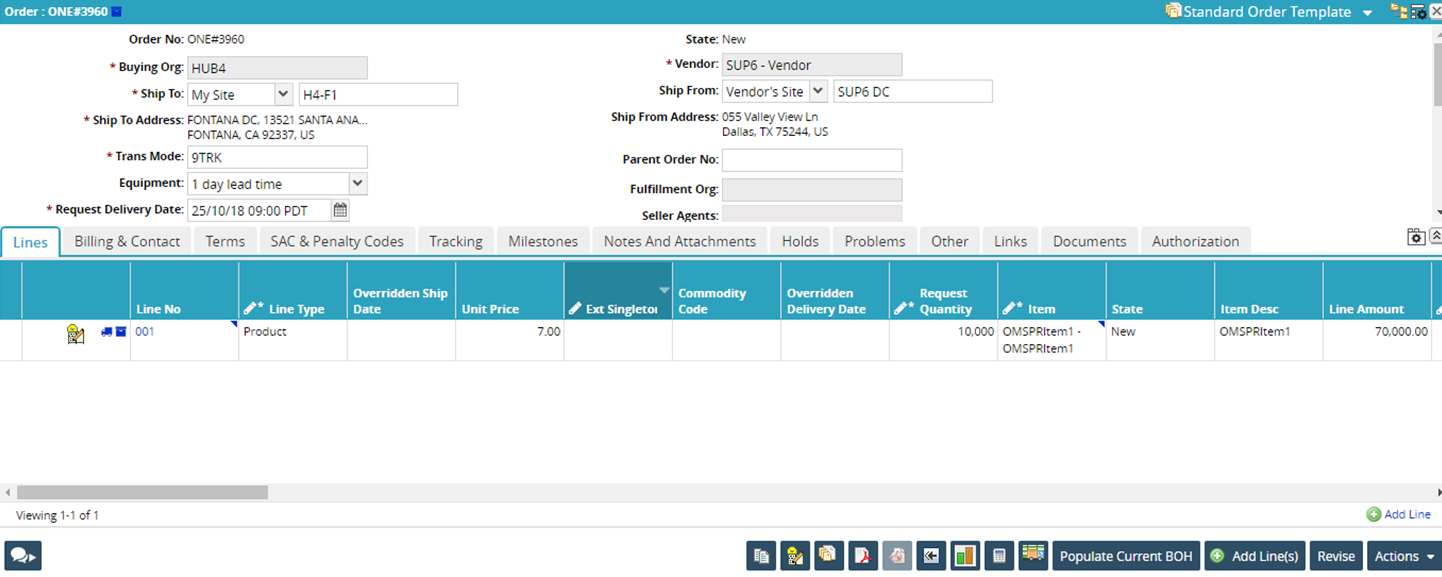The width and height of the screenshot is (1442, 577).
Task: Expand the Equipment dropdown
Action: pos(357,184)
